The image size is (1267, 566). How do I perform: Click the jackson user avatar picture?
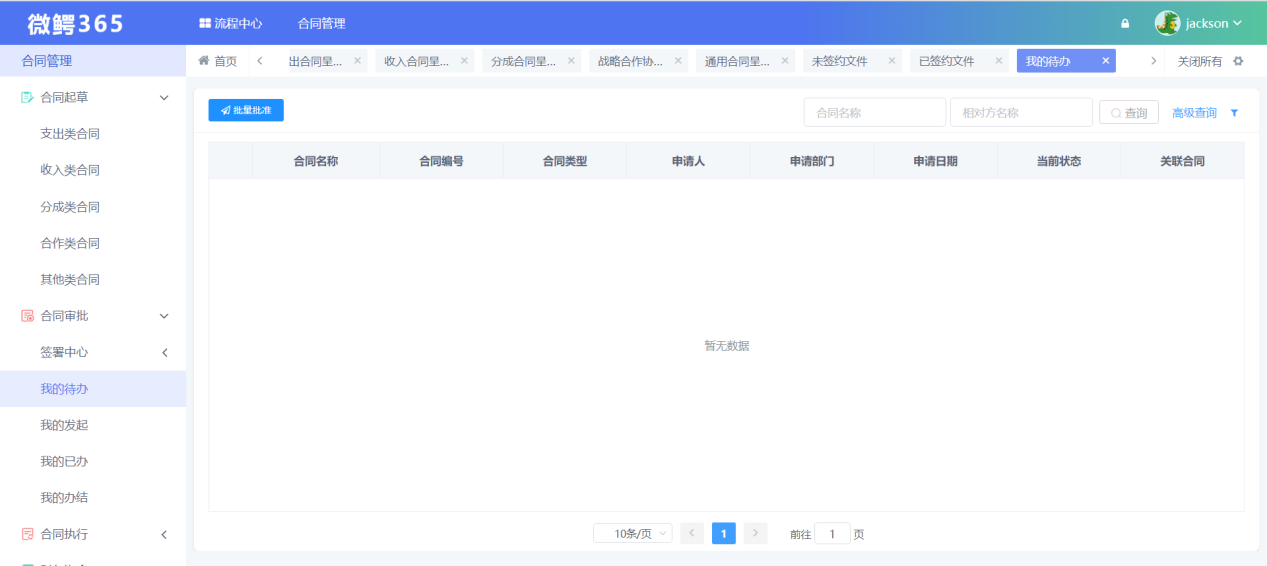coord(1167,23)
